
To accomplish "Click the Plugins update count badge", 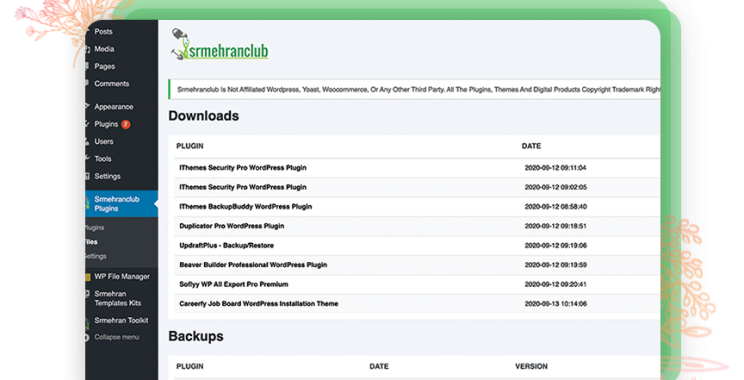I will [x=125, y=124].
